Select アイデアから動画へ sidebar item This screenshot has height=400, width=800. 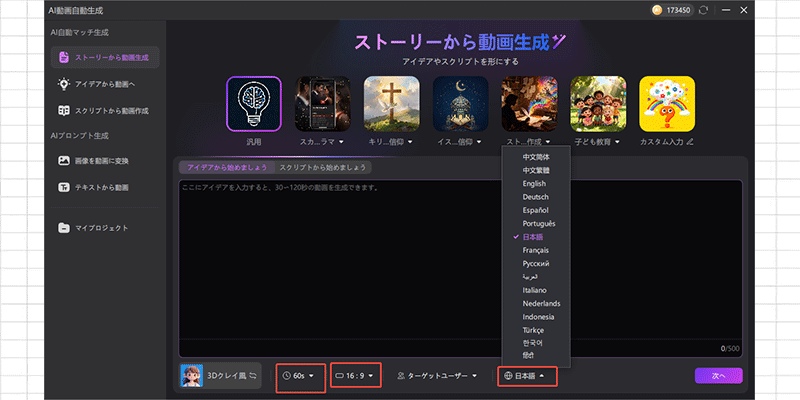click(x=105, y=84)
